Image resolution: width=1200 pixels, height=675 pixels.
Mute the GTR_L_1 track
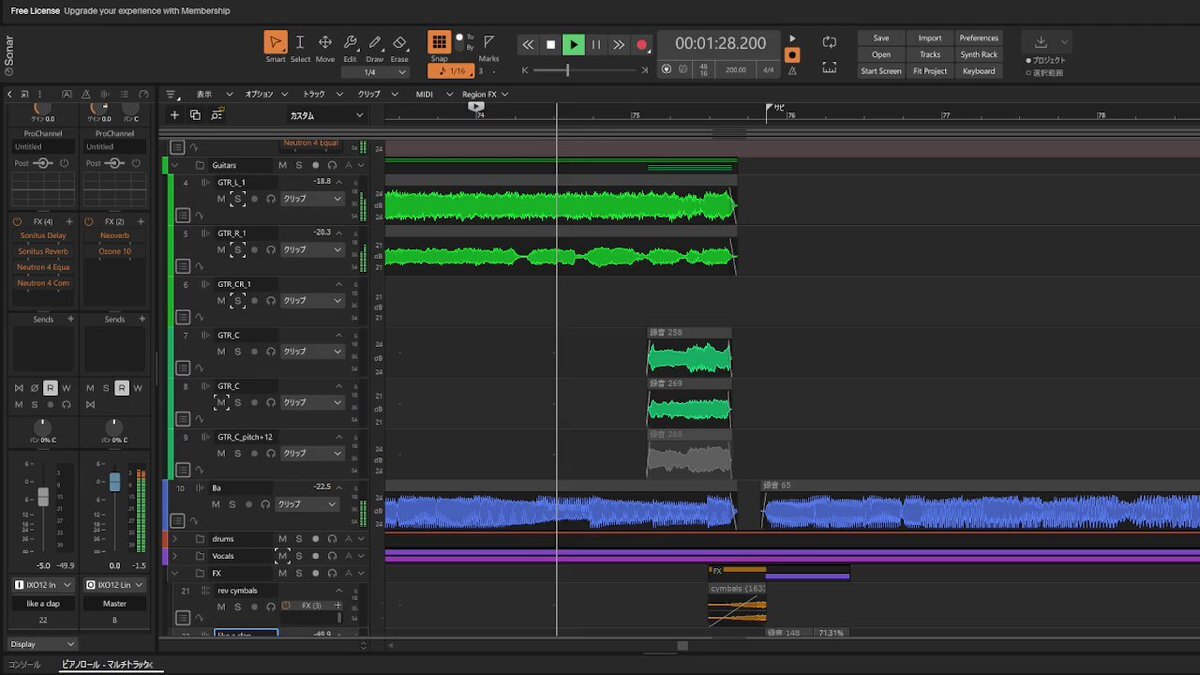point(221,199)
